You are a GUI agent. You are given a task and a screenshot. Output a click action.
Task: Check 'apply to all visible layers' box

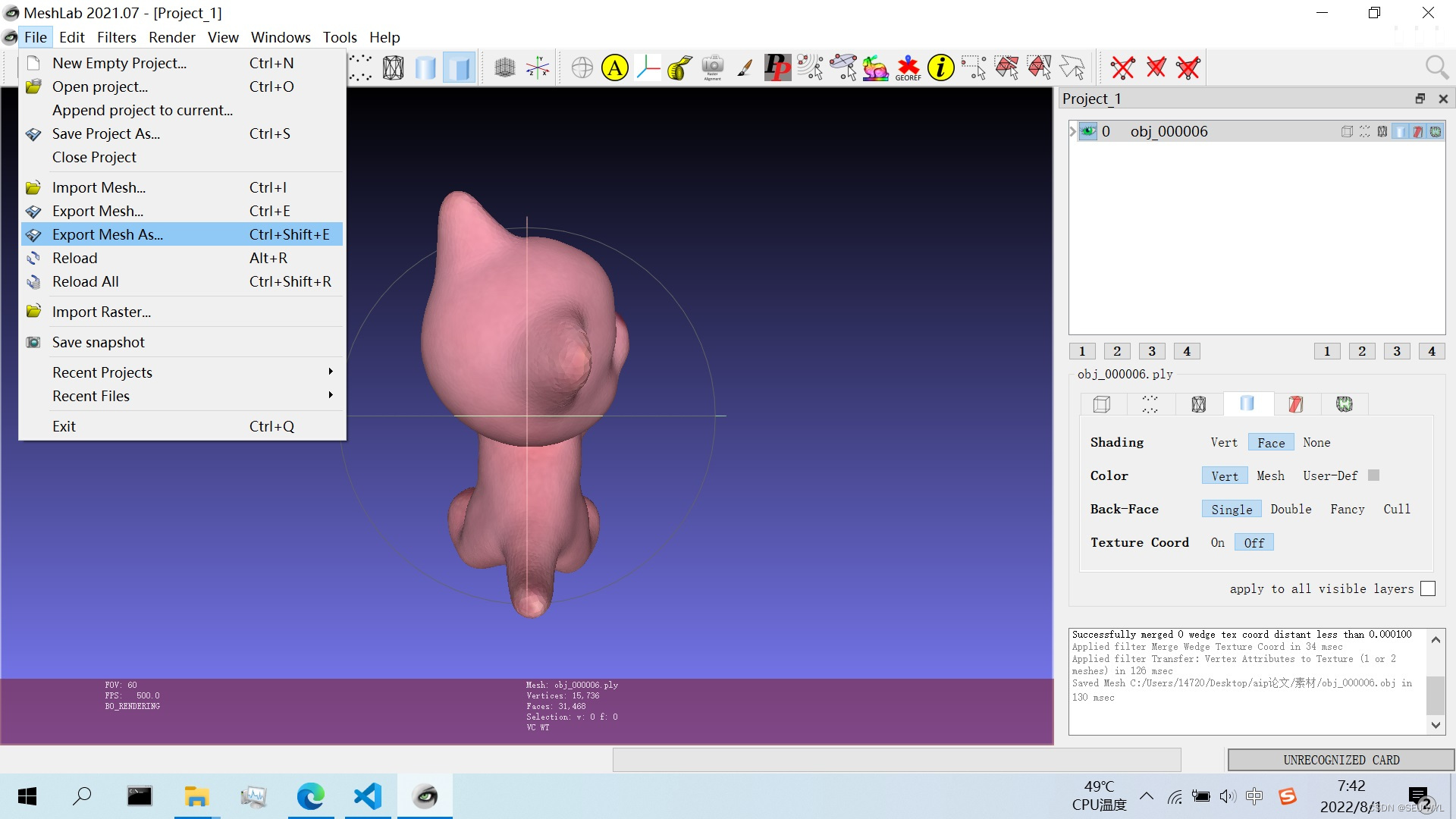coord(1428,588)
